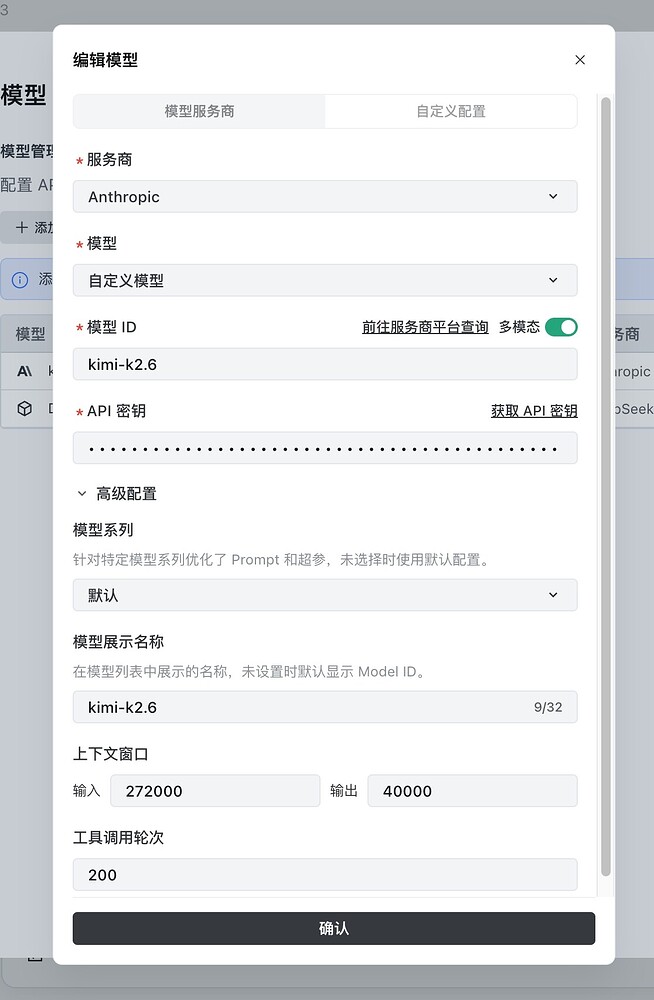Click the Anthropic logo icon in model table
This screenshot has width=654, height=1000.
coord(24,371)
